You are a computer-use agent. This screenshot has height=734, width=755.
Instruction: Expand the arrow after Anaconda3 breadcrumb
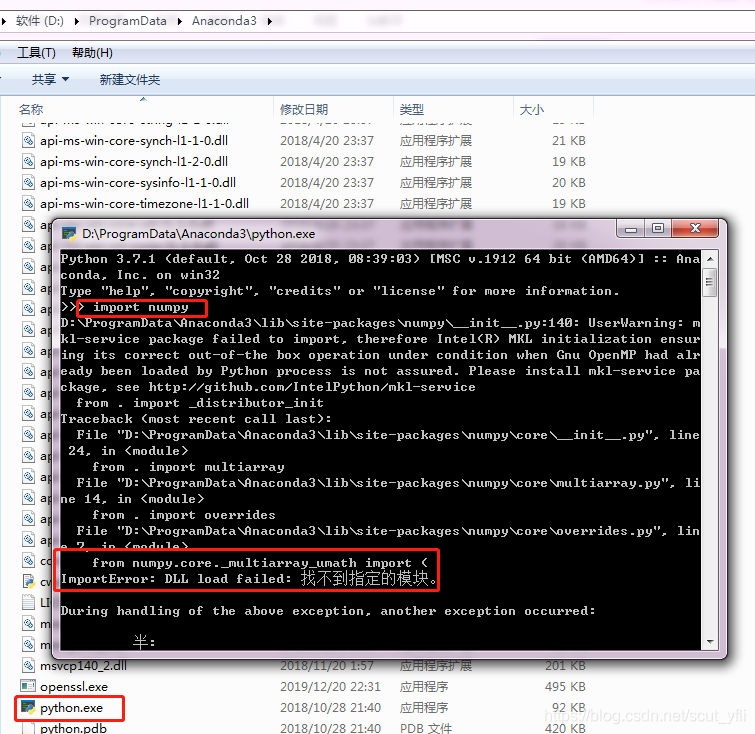tap(269, 21)
